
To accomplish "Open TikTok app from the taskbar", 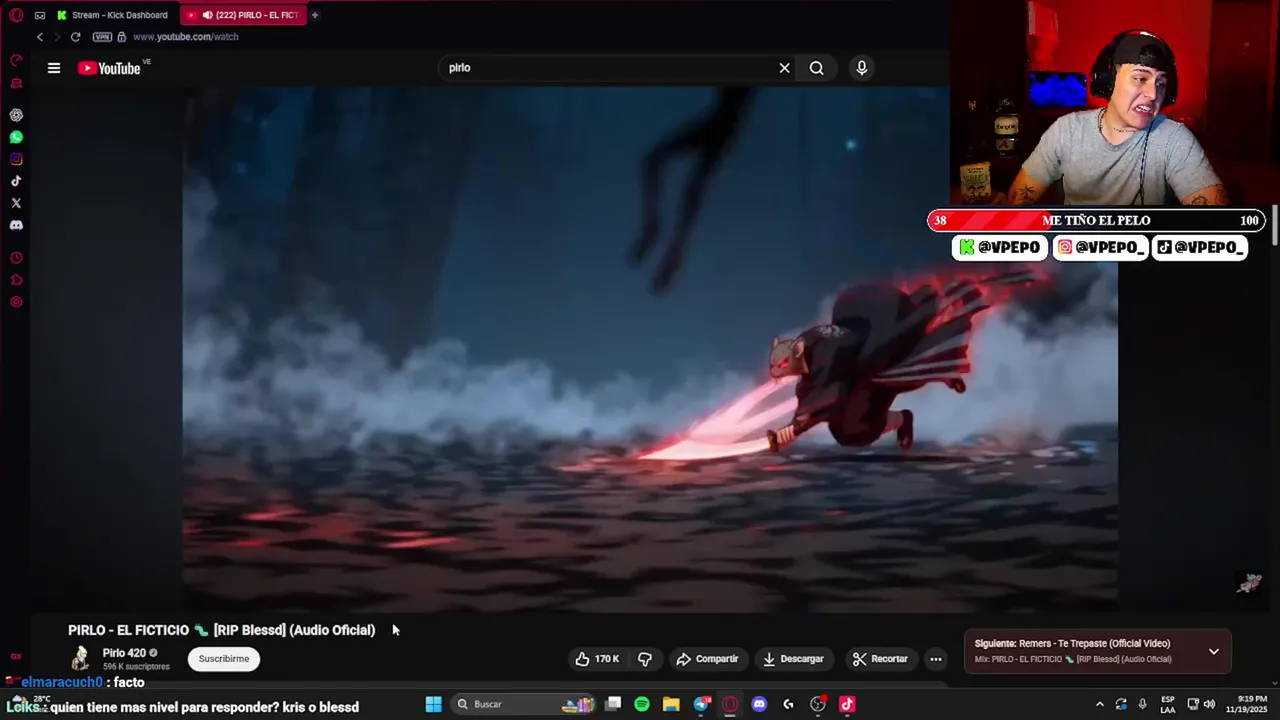I will tap(847, 704).
